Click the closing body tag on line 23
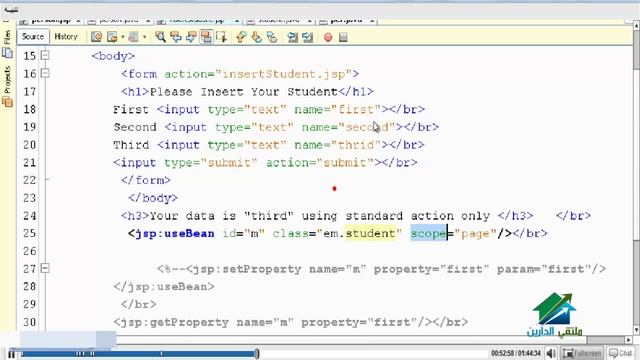The height and width of the screenshot is (360, 640). [x=153, y=198]
